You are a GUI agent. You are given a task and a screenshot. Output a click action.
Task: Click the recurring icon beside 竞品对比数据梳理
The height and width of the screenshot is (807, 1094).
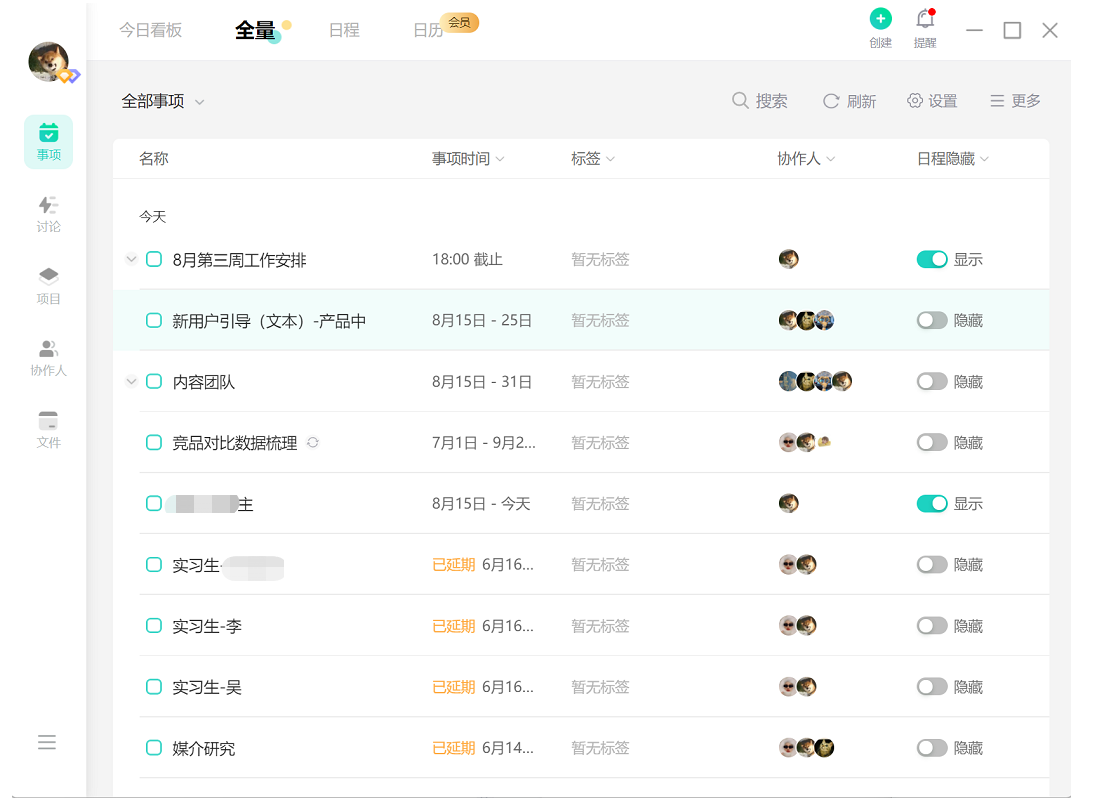point(313,442)
